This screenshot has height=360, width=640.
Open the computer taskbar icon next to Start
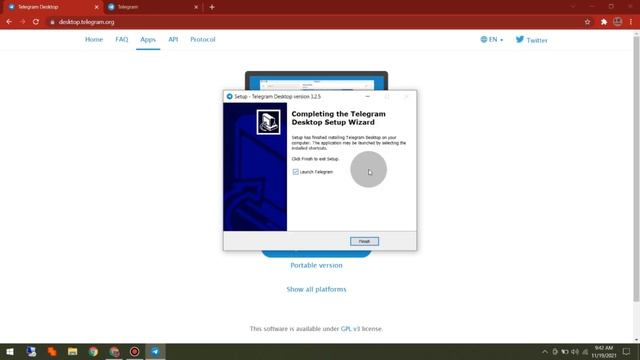(31, 351)
